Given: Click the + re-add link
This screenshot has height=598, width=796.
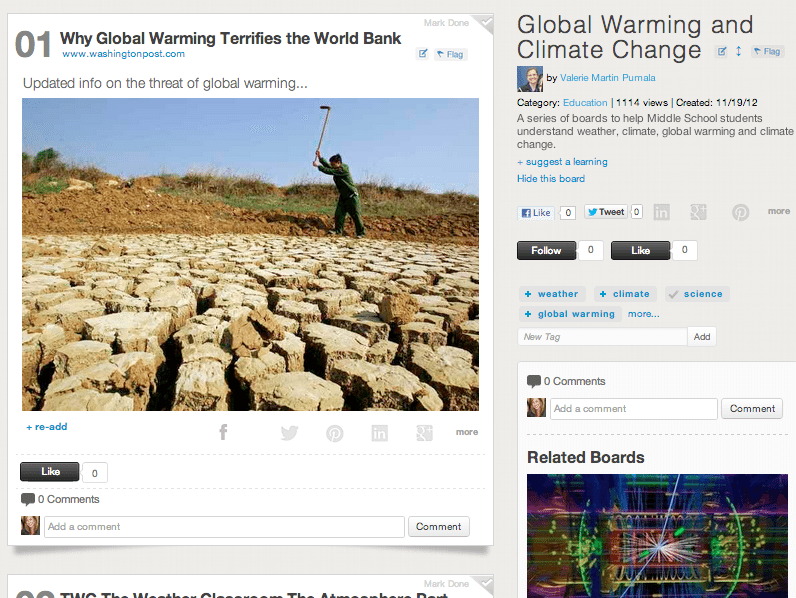Looking at the screenshot, I should [x=47, y=427].
